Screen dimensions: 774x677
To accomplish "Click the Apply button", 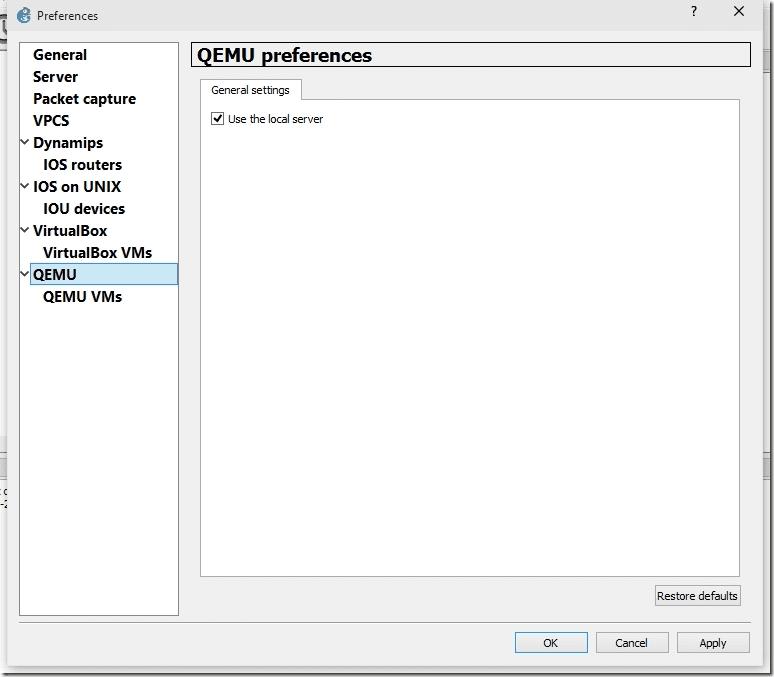I will [x=713, y=642].
